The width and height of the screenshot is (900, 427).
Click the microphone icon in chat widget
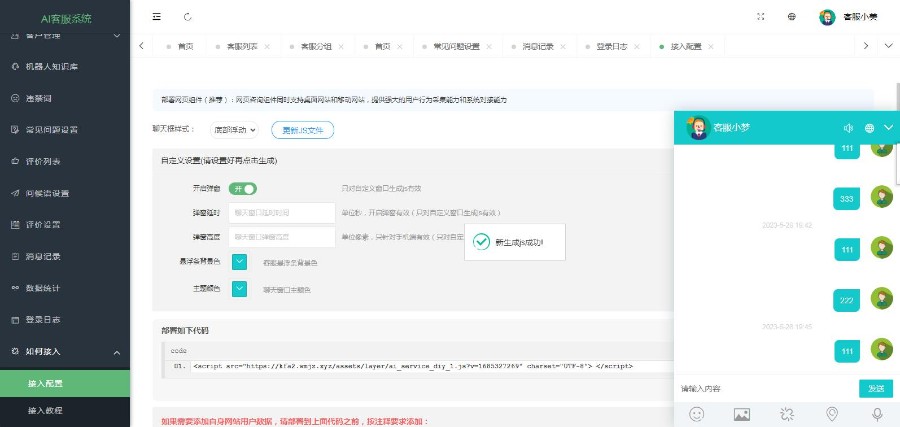coord(876,414)
